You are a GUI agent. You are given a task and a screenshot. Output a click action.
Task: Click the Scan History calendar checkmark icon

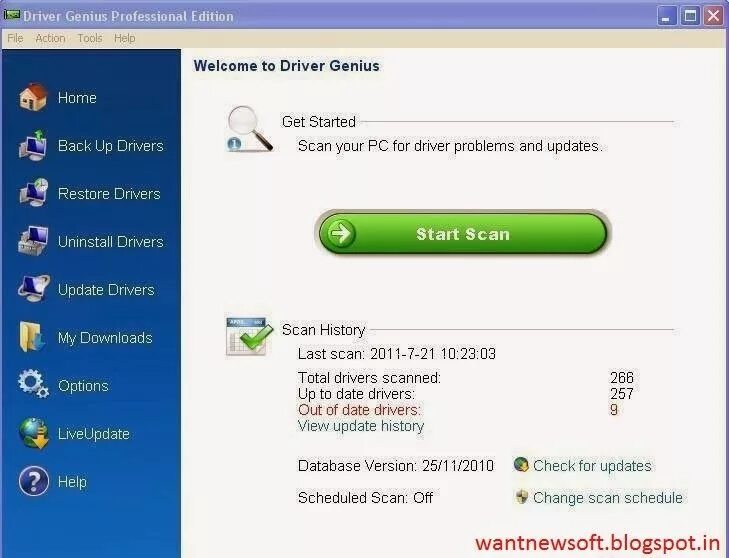tap(250, 336)
